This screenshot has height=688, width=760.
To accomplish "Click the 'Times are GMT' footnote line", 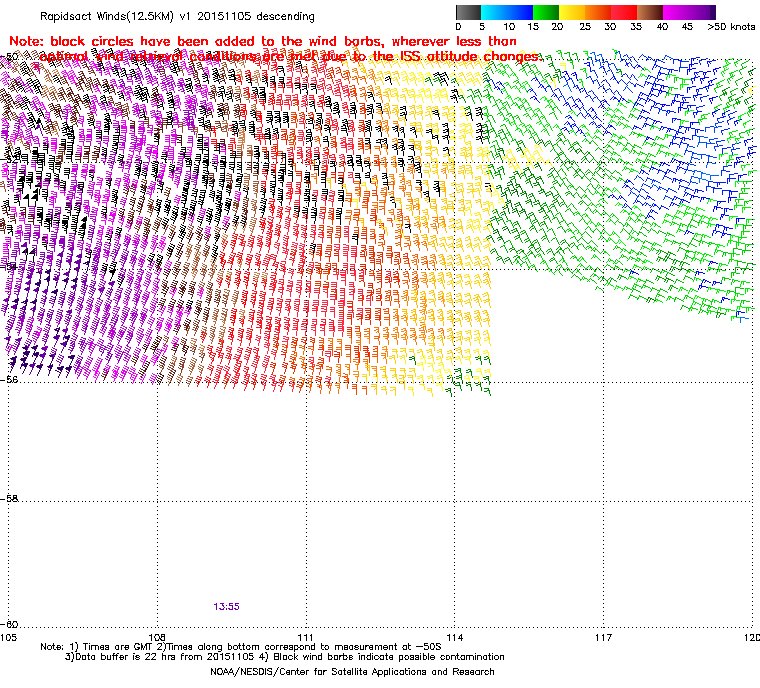I will tap(241, 647).
